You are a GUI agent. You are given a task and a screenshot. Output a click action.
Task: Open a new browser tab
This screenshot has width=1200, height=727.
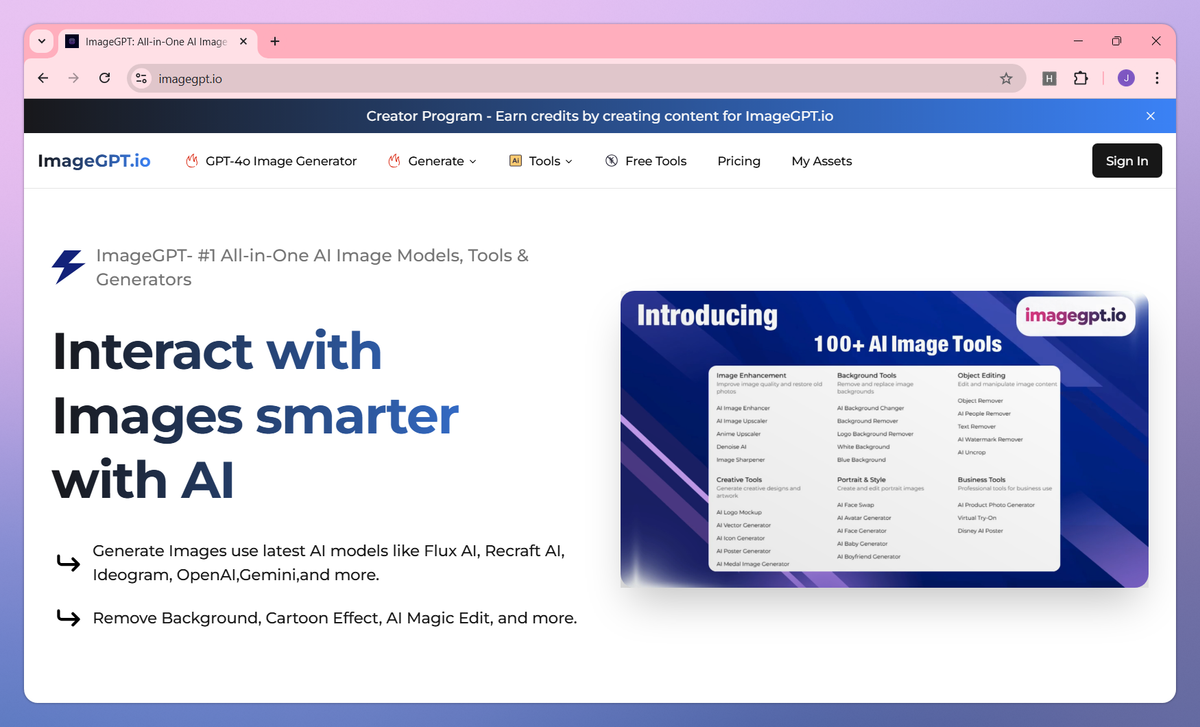[275, 42]
